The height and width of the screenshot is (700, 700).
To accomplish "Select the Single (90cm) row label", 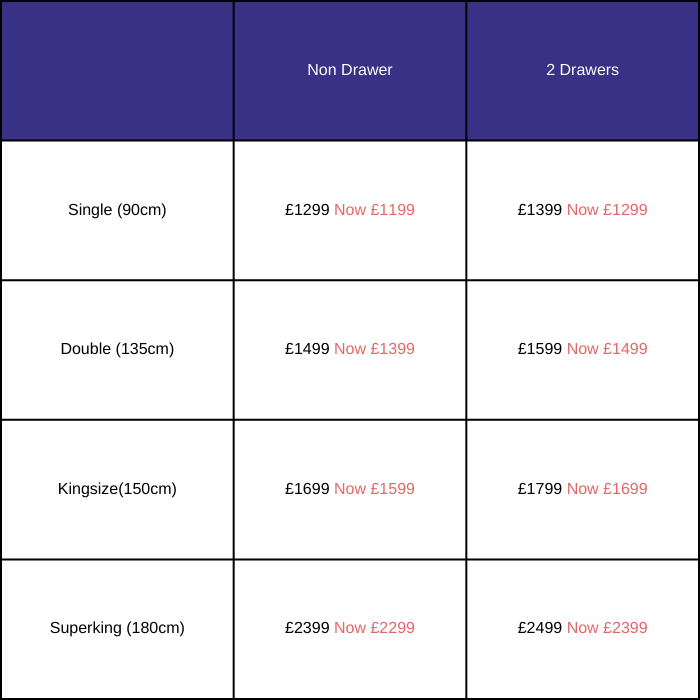I will 117,210.
